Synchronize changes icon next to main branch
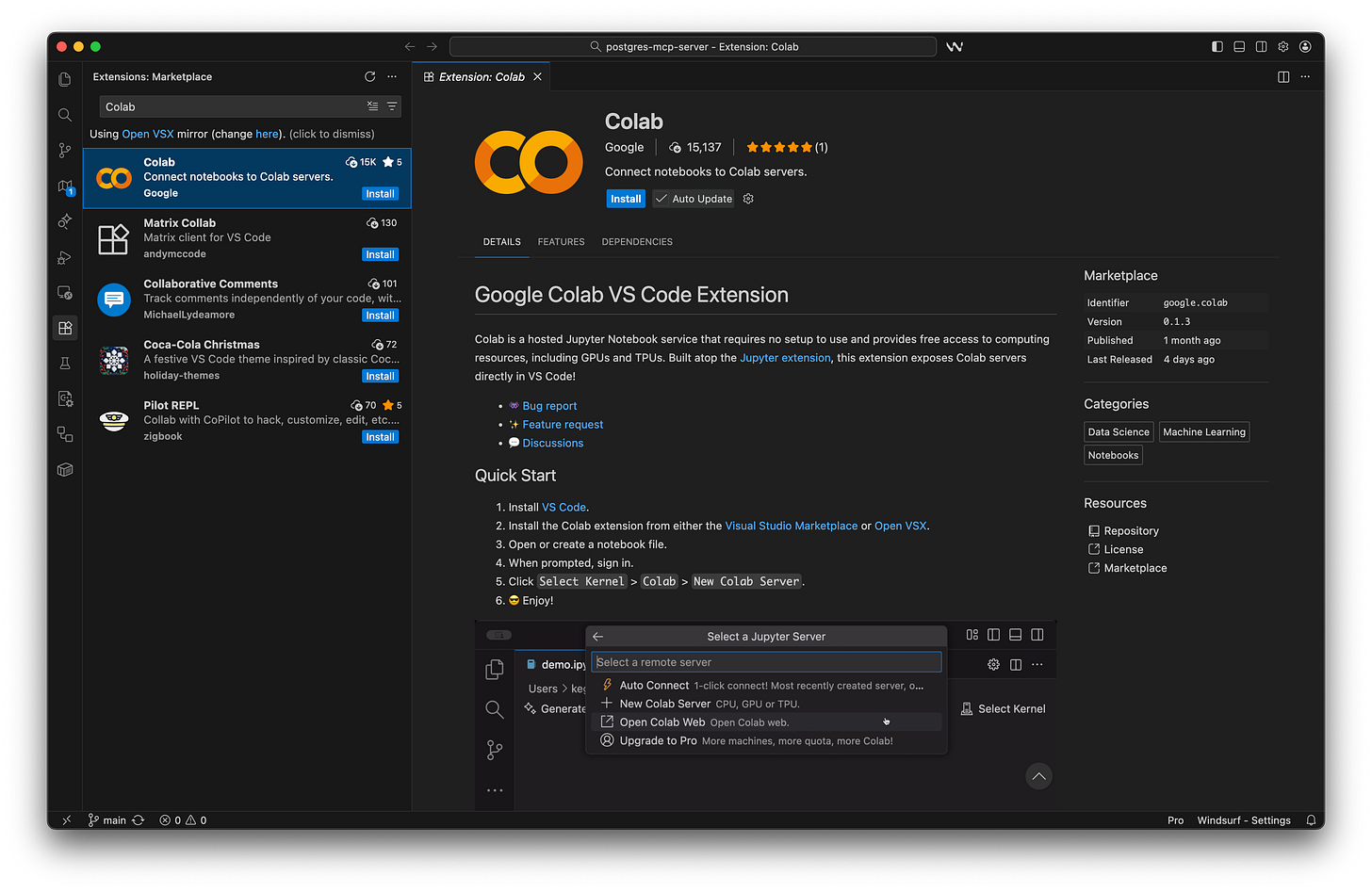Viewport: 1372px width, 892px height. tap(139, 820)
